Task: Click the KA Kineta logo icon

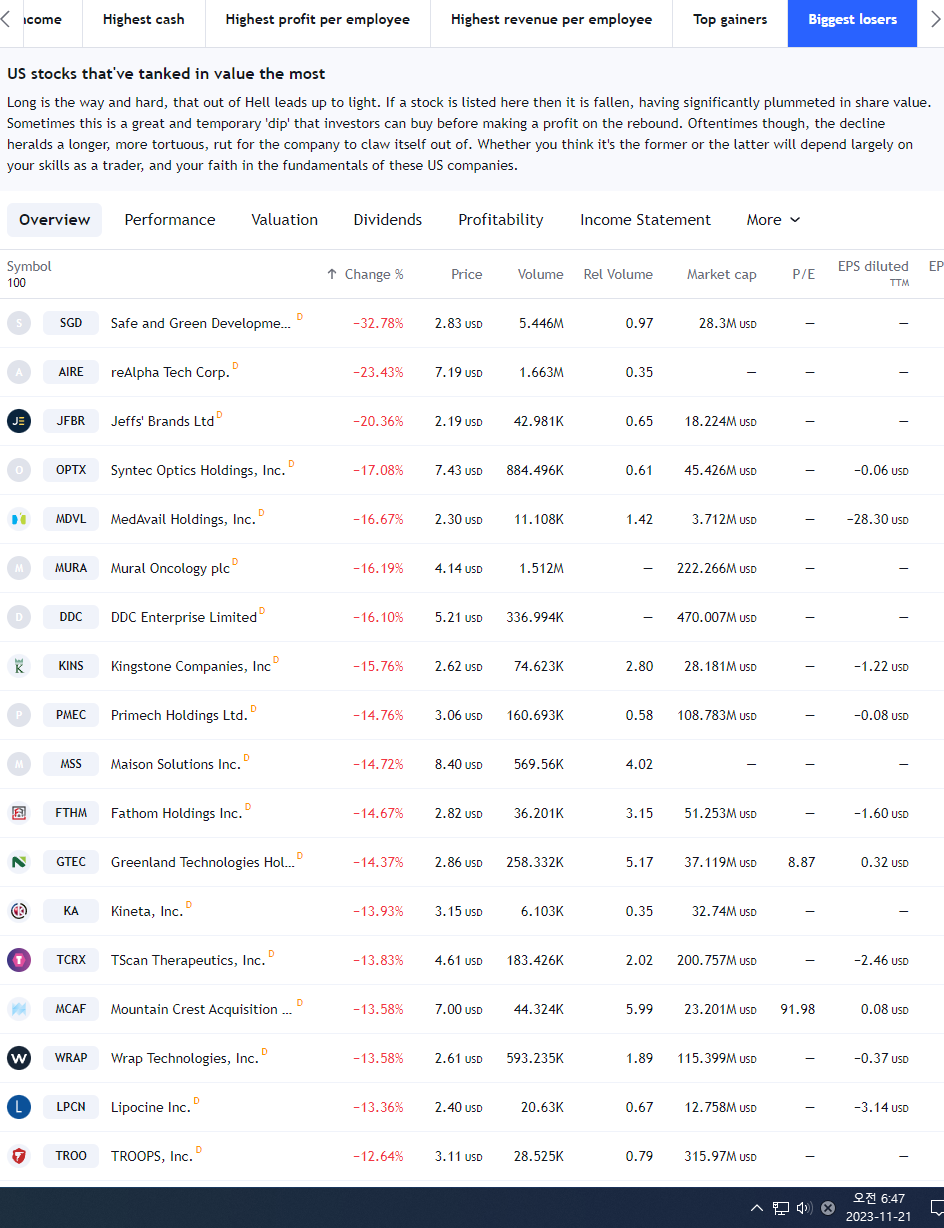Action: [19, 911]
